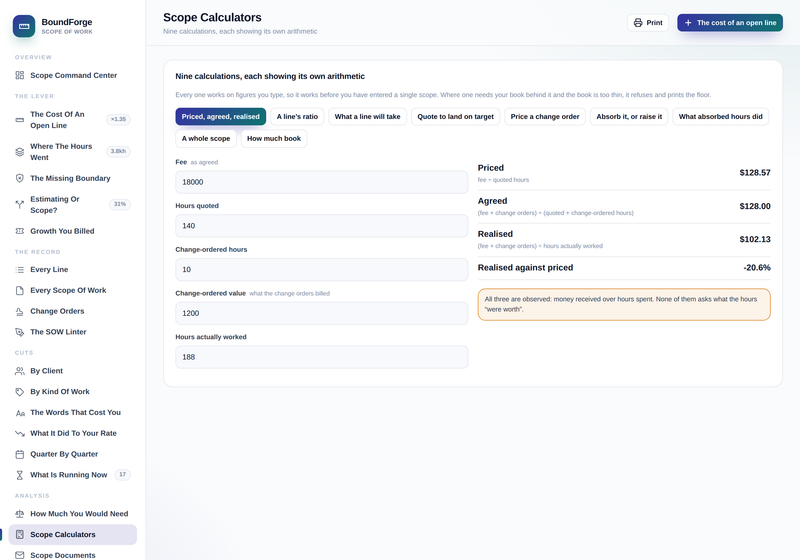Image resolution: width=800 pixels, height=560 pixels.
Task: Open By Client cut
Action: 72,371
